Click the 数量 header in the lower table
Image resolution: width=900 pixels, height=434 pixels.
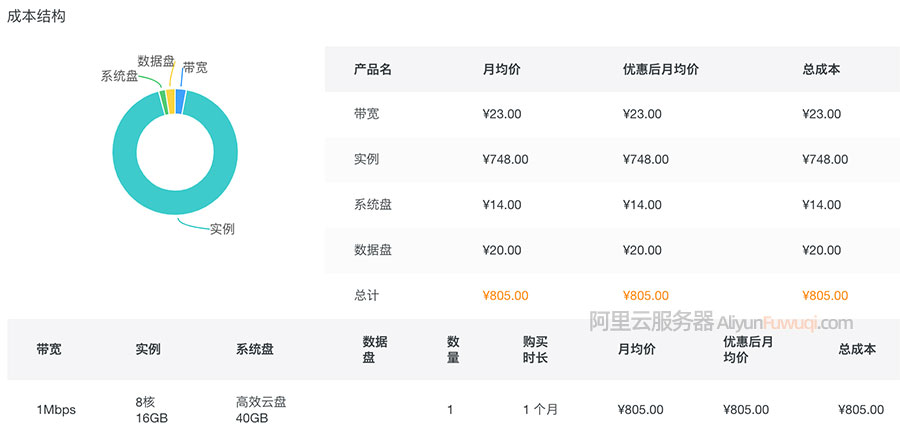[453, 349]
